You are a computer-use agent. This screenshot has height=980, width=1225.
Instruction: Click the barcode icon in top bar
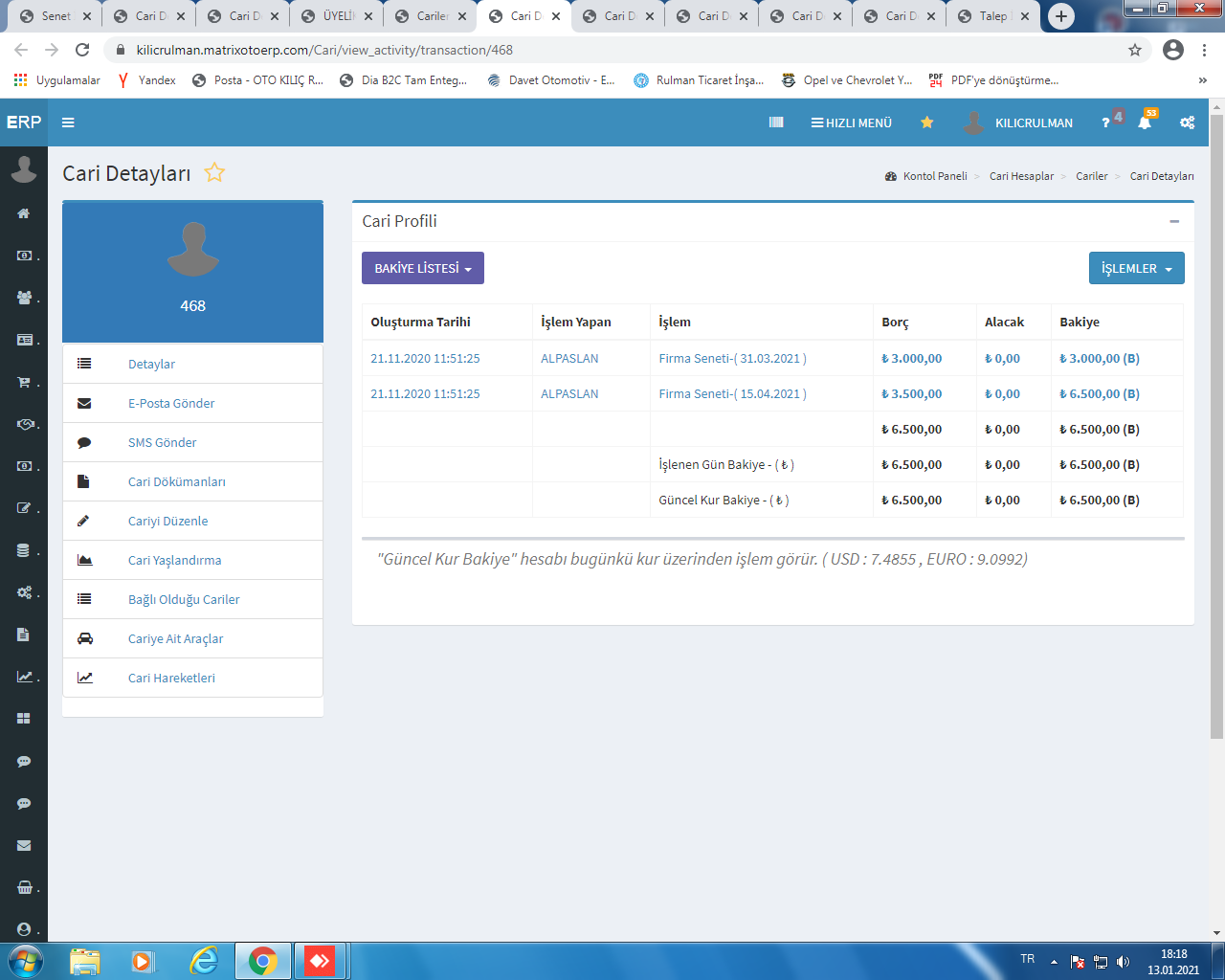(776, 122)
